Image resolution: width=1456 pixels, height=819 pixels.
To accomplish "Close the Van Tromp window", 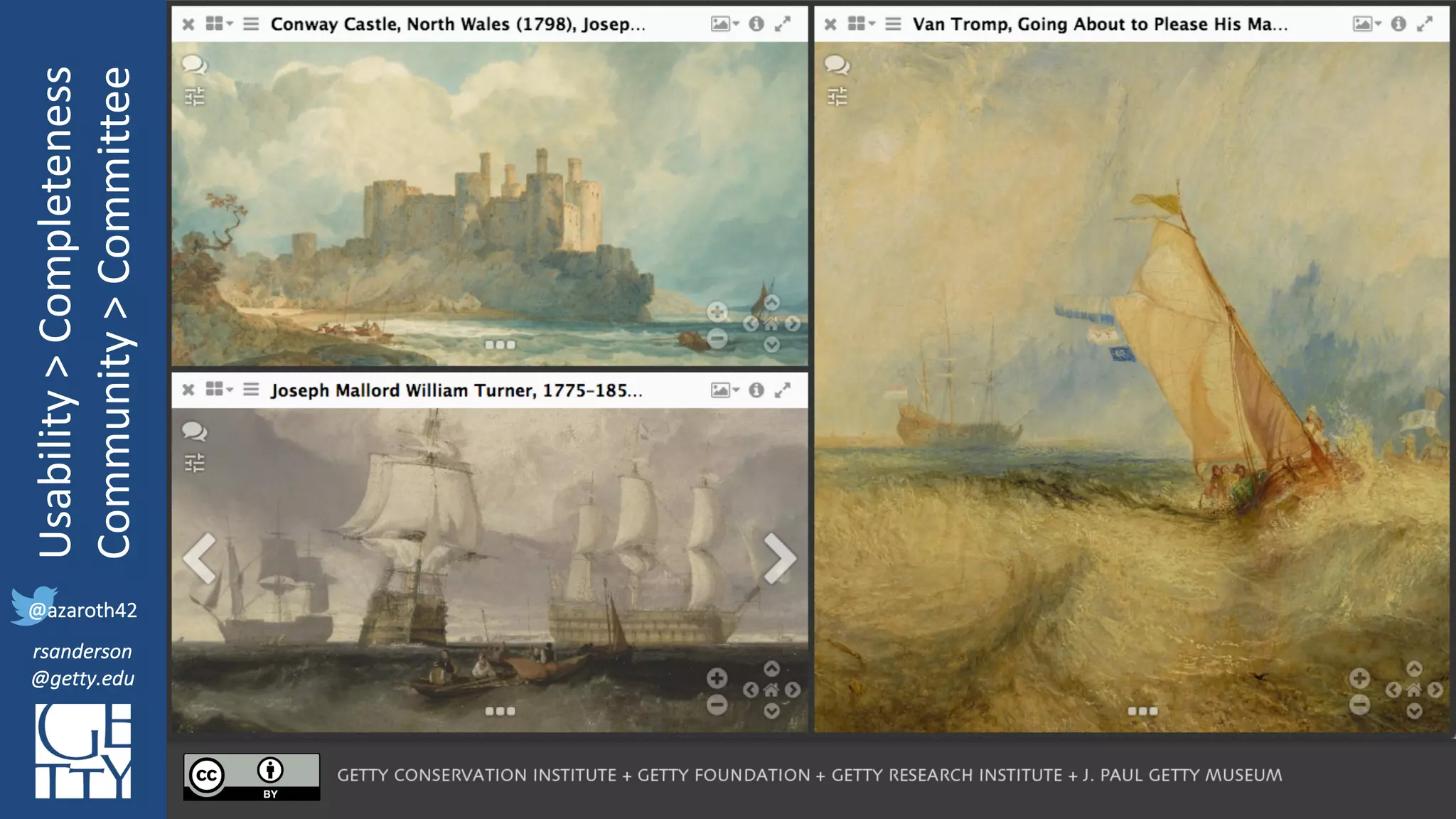I will click(x=830, y=24).
